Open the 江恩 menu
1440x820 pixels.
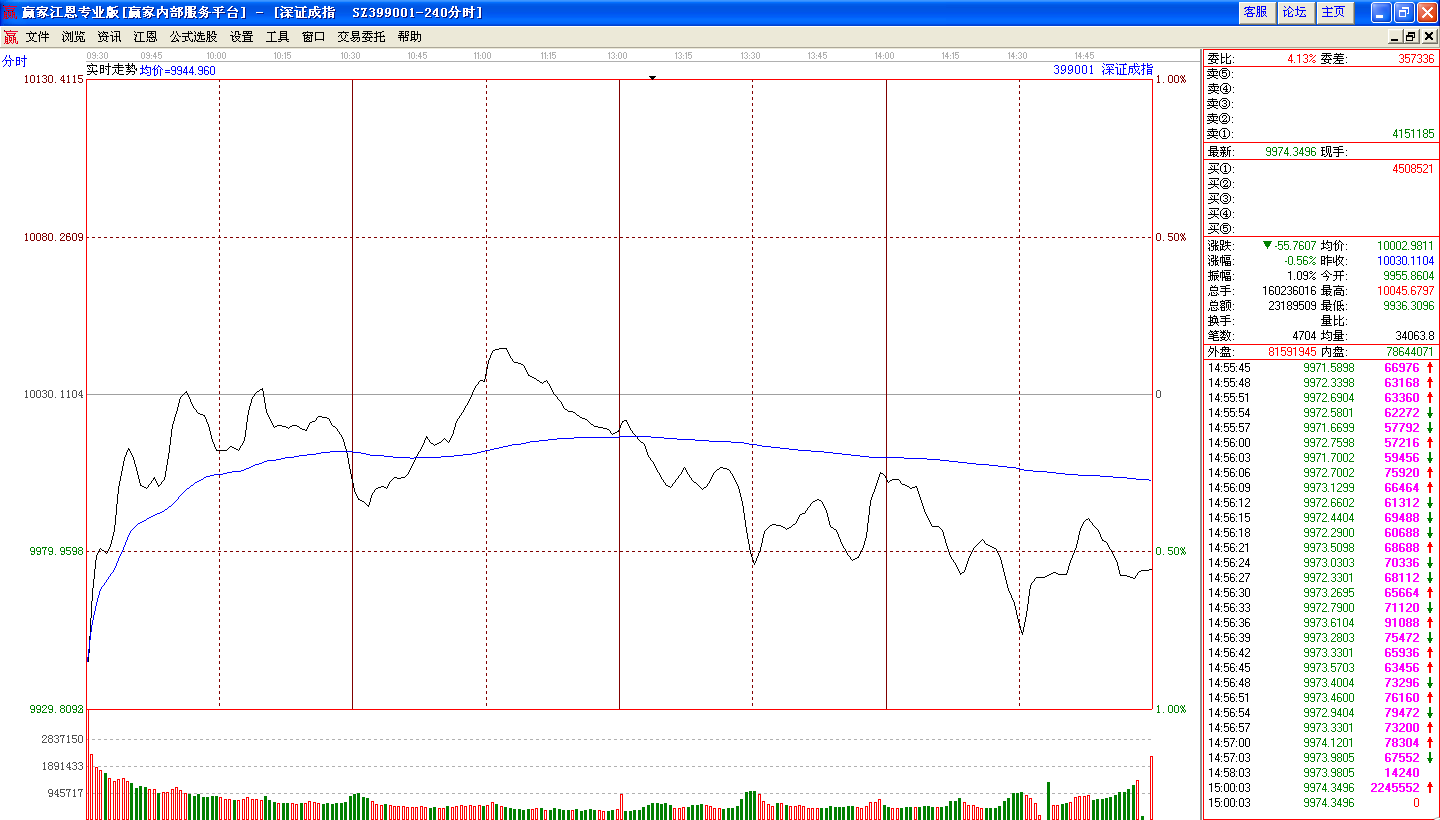point(145,37)
